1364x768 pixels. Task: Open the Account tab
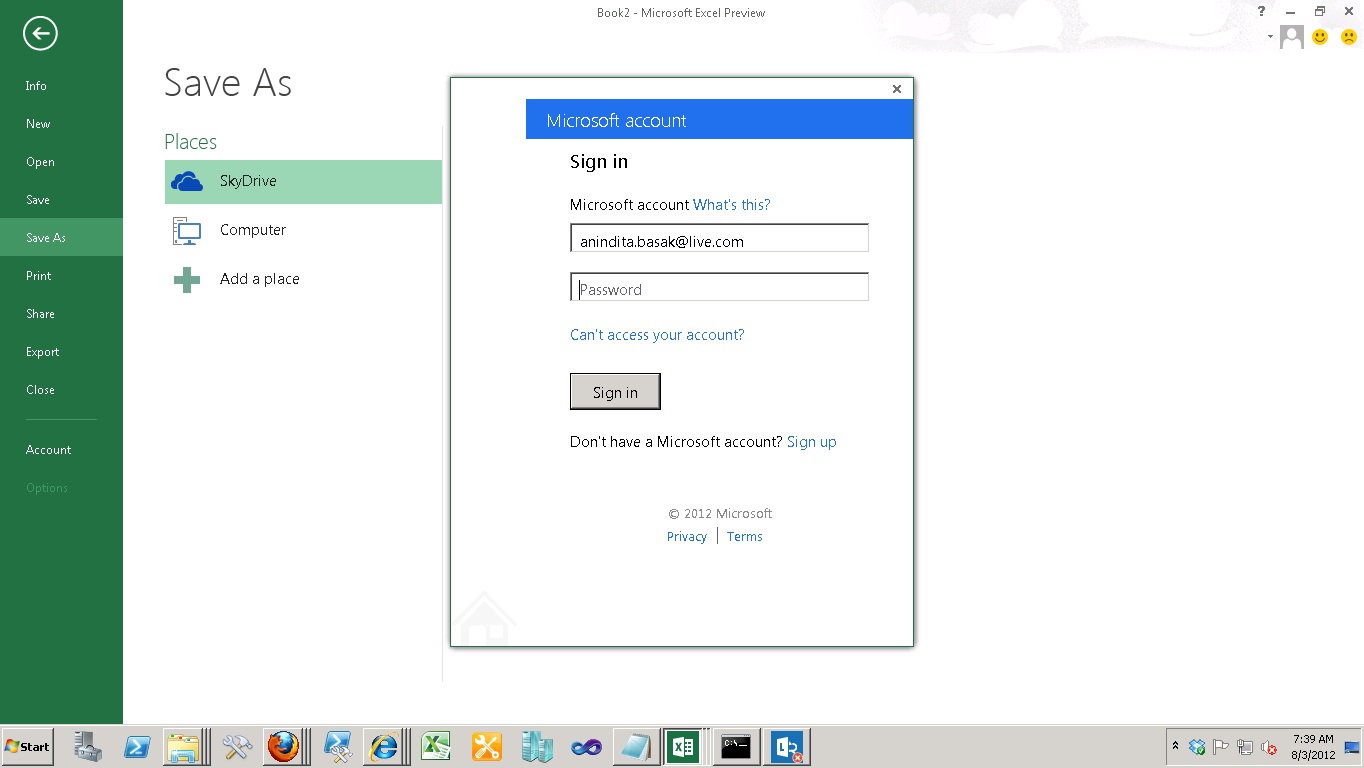click(x=61, y=450)
